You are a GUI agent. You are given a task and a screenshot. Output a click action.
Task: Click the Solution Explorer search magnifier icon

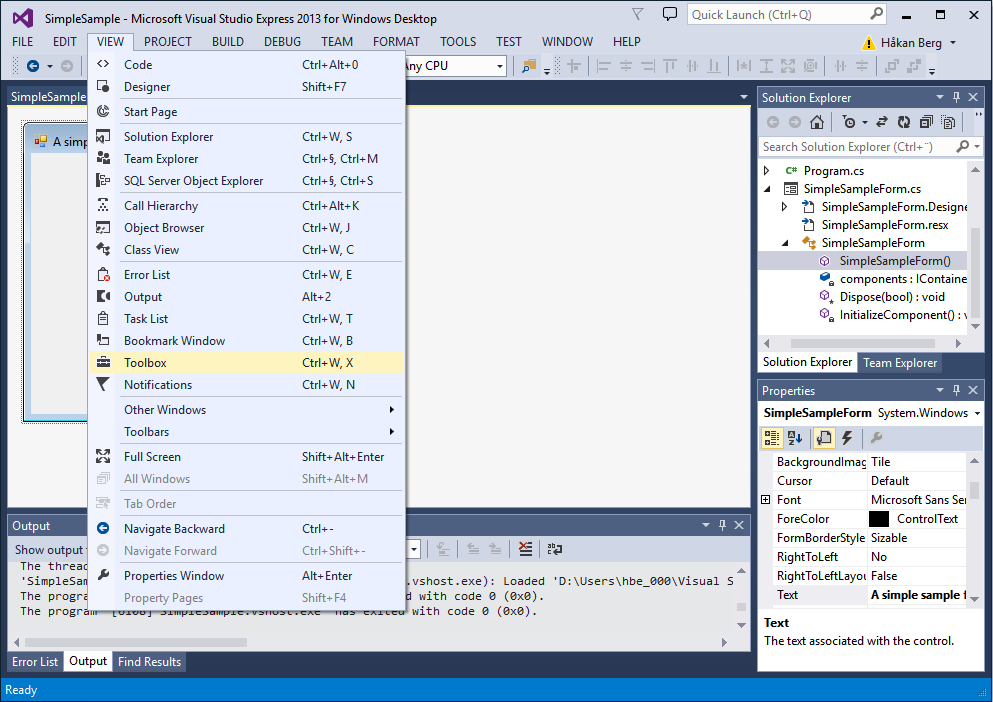[963, 146]
